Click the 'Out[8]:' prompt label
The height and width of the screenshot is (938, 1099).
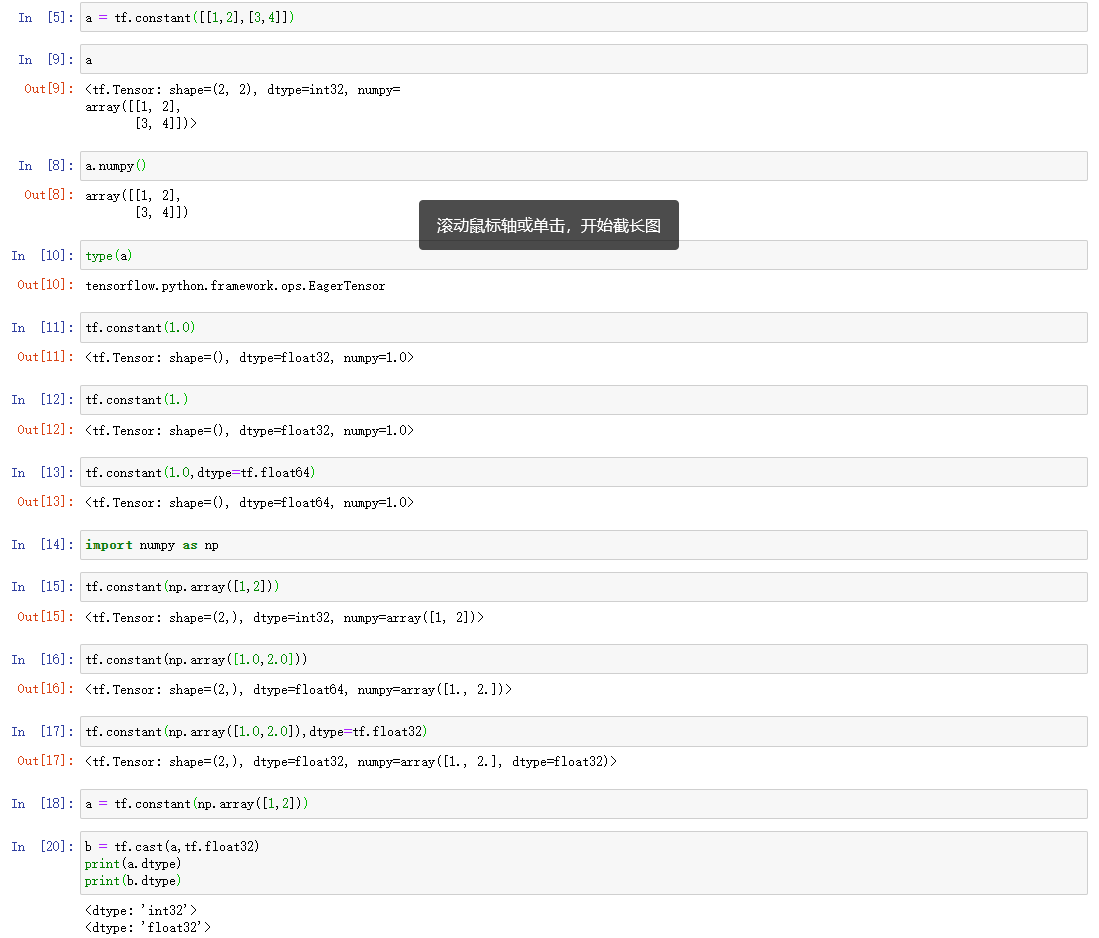click(x=48, y=195)
